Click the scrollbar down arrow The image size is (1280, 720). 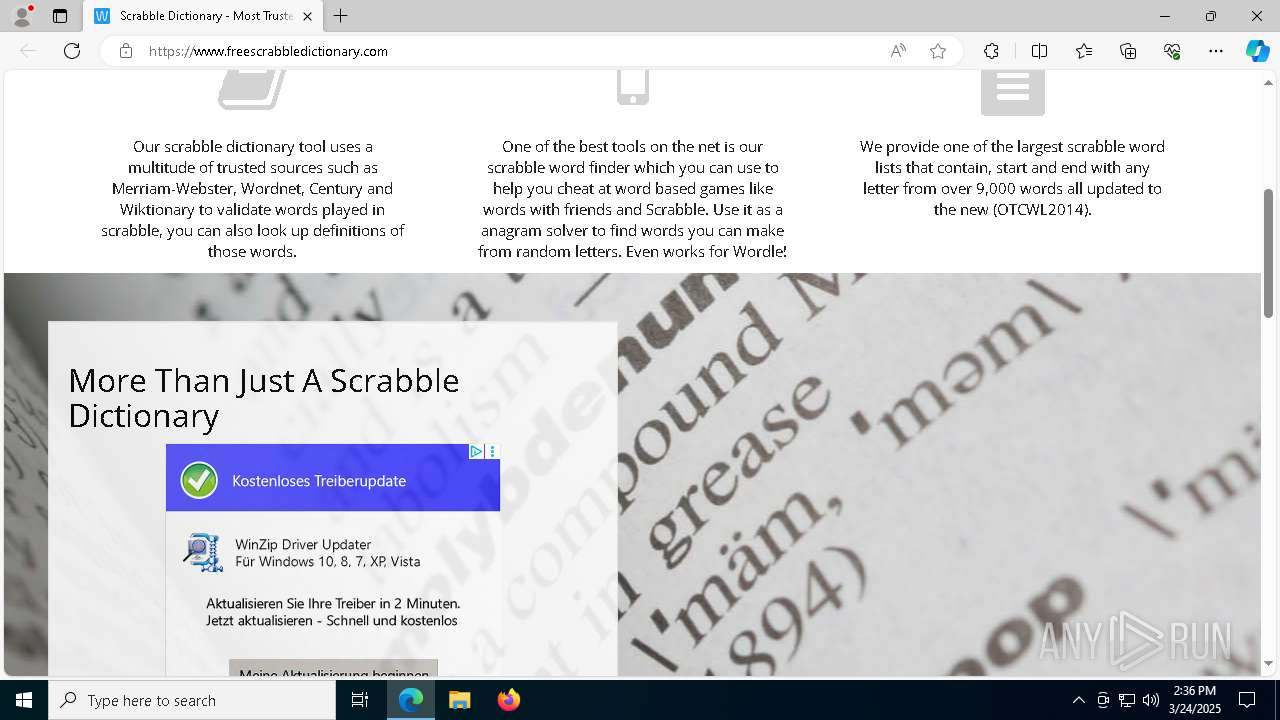point(1268,664)
